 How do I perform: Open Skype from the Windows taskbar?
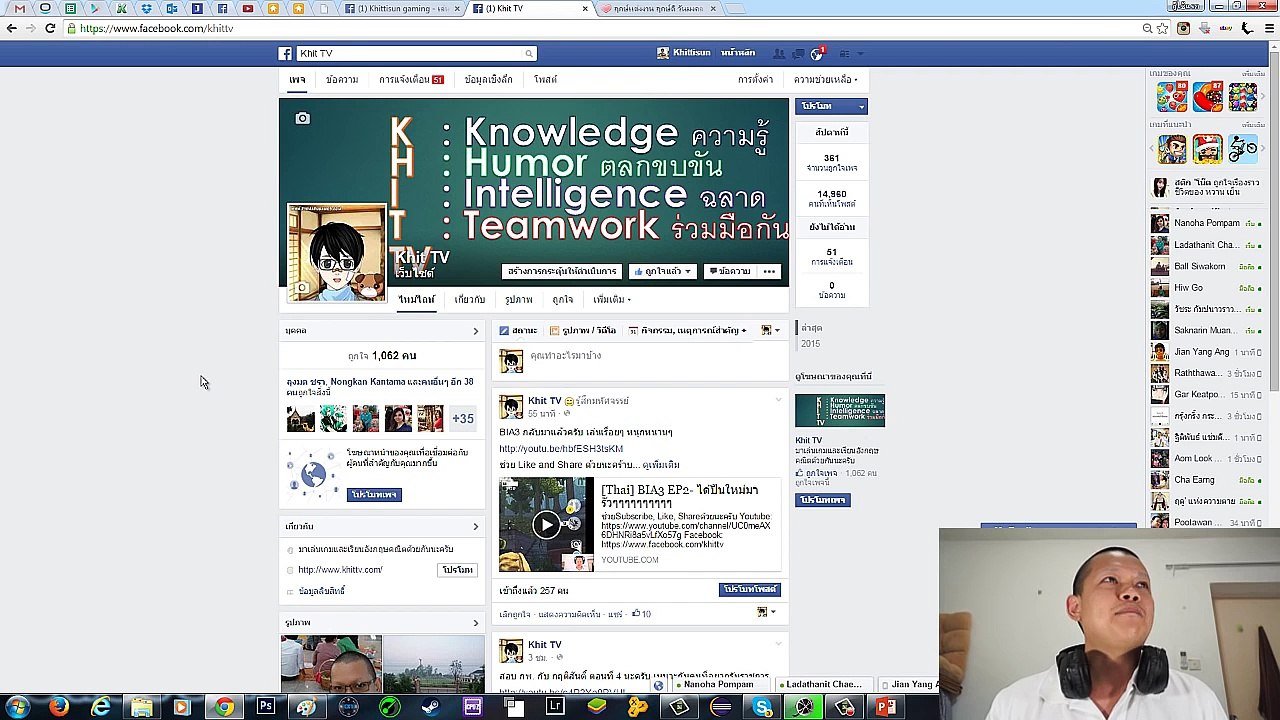762,708
